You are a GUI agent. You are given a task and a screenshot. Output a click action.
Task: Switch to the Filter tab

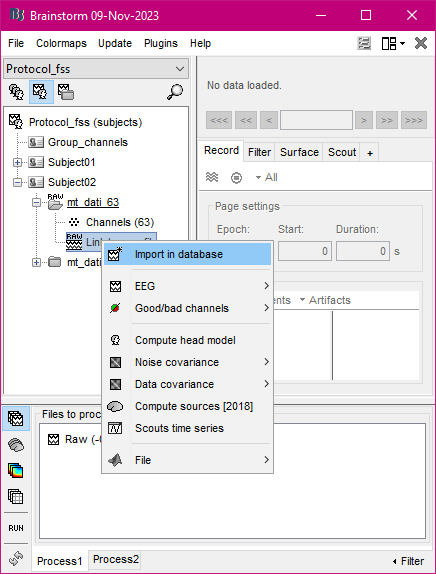click(x=259, y=152)
